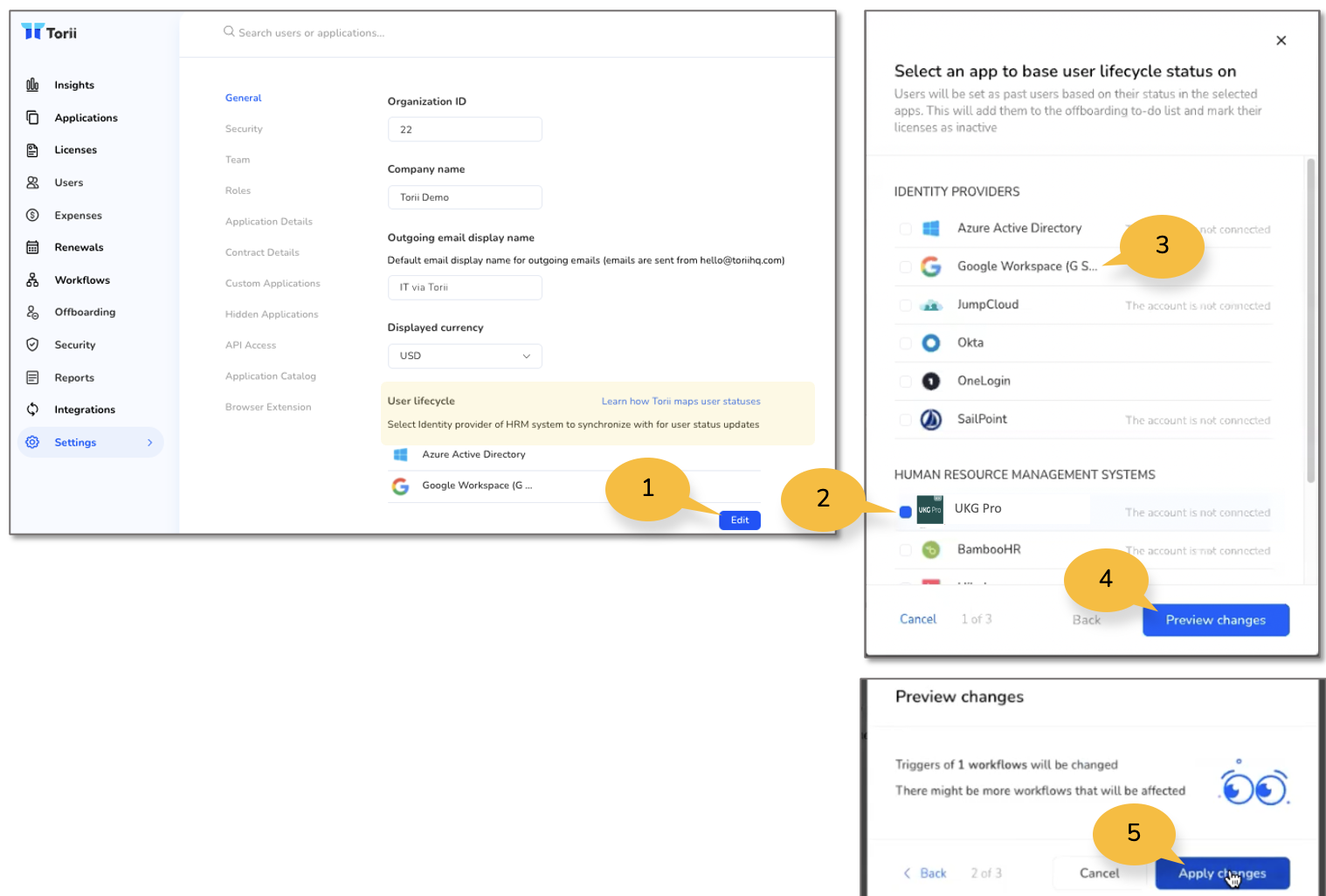Click the Insights chart icon in sidebar
The image size is (1326, 896).
pyautogui.click(x=32, y=85)
